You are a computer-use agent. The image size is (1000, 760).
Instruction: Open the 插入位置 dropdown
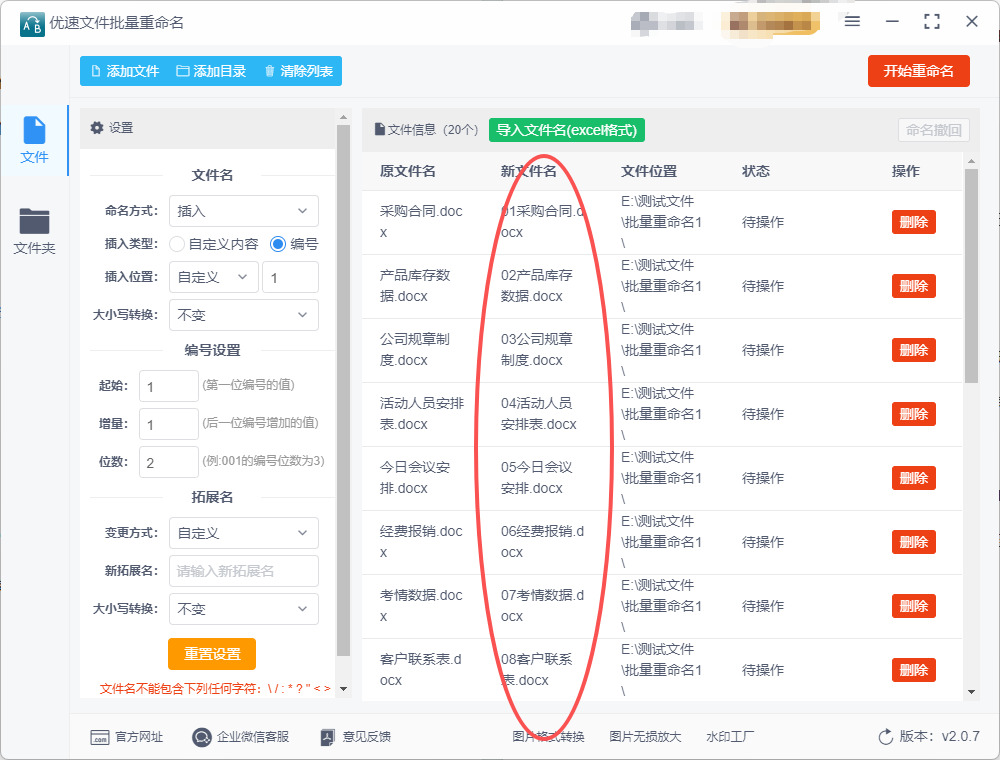pos(214,277)
